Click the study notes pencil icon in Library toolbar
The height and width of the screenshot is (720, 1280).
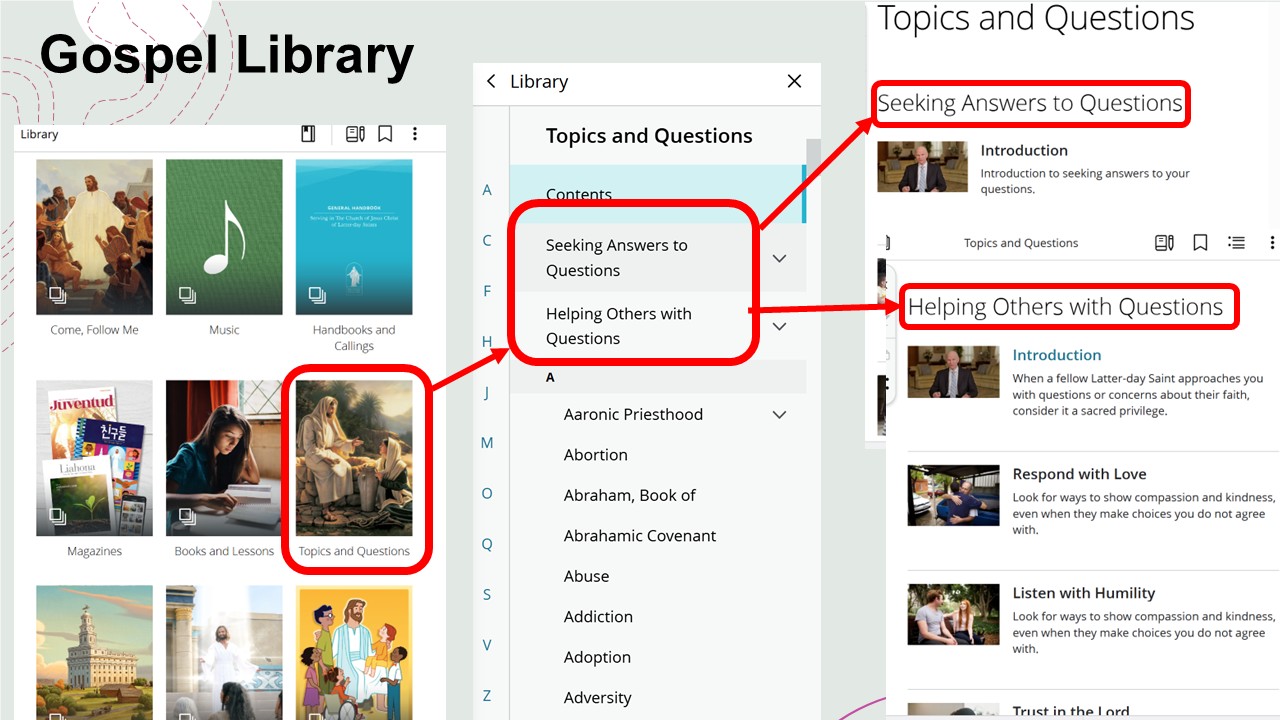tap(355, 134)
